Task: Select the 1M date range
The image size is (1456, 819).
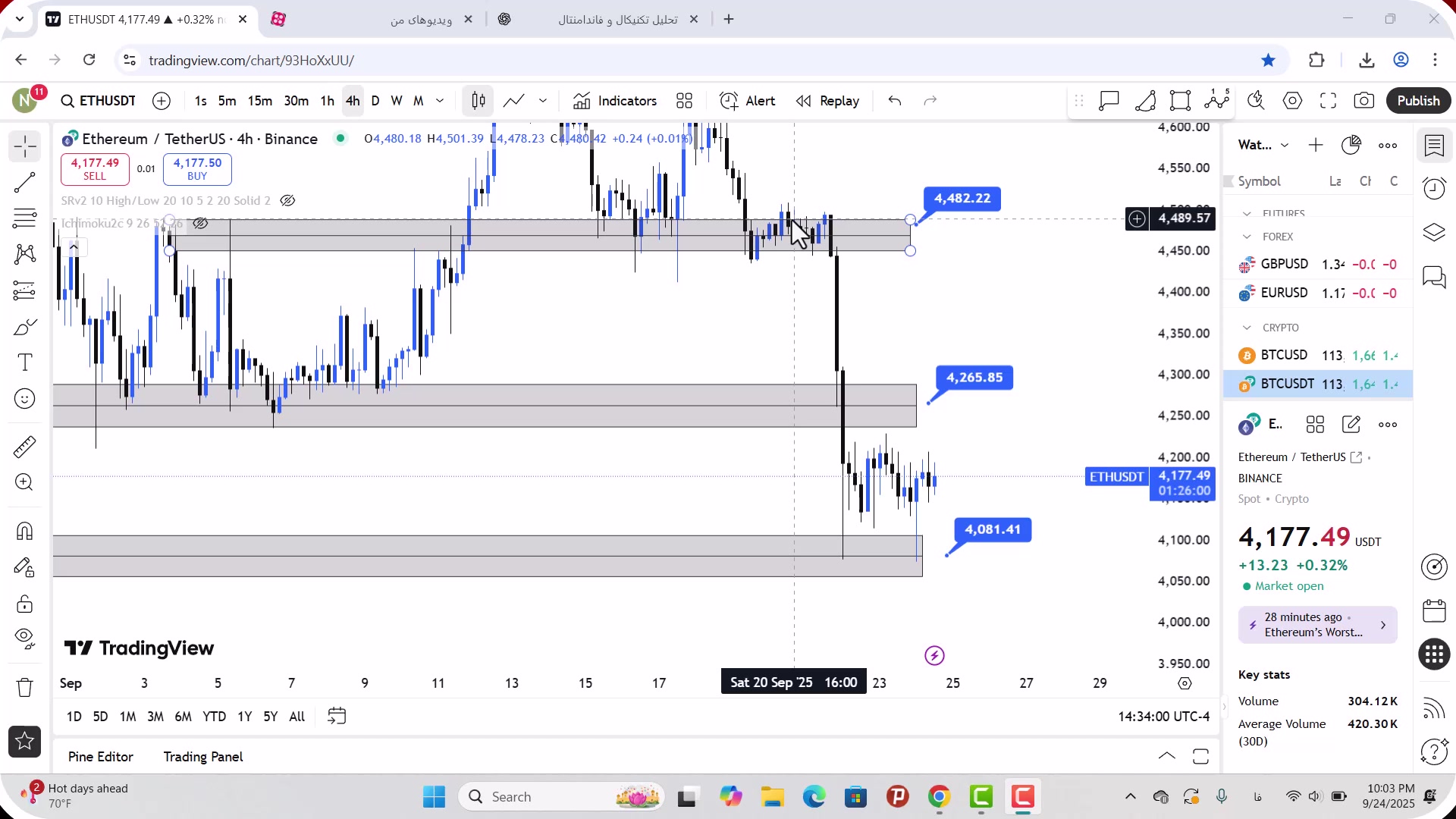Action: tap(127, 717)
